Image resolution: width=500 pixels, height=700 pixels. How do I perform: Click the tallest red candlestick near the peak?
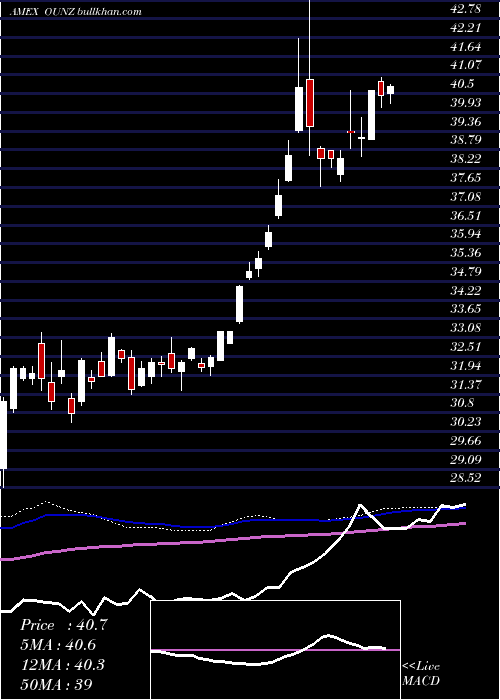310,103
